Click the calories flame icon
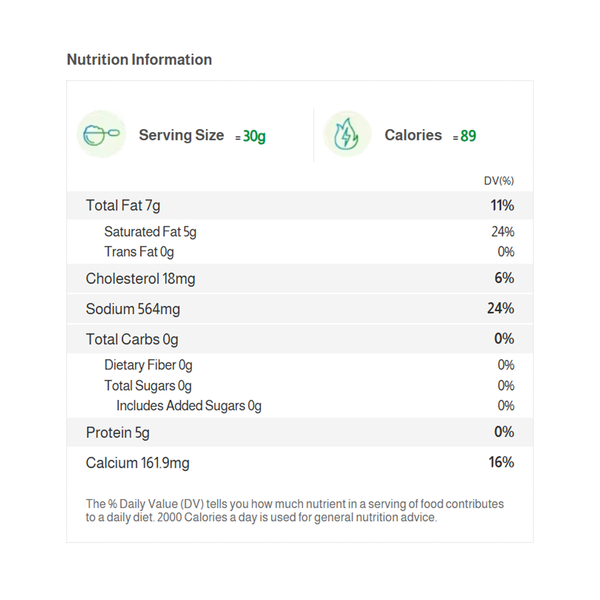Image resolution: width=600 pixels, height=600 pixels. point(347,135)
